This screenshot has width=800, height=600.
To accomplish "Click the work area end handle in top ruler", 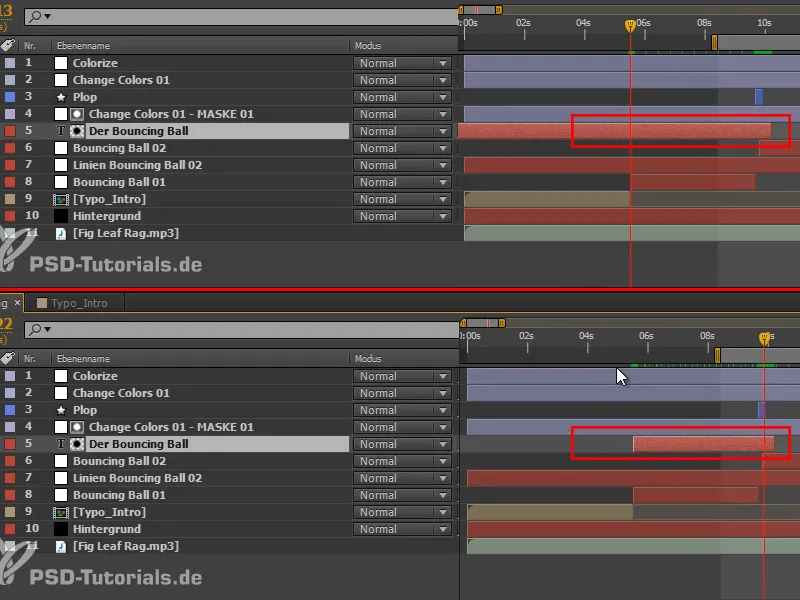I will [x=714, y=43].
